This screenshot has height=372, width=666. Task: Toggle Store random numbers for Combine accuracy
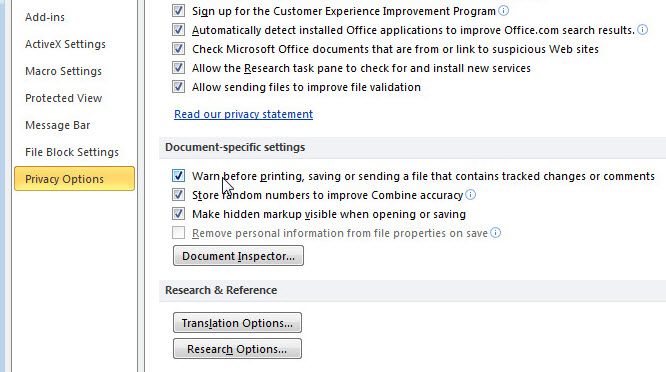(x=178, y=194)
